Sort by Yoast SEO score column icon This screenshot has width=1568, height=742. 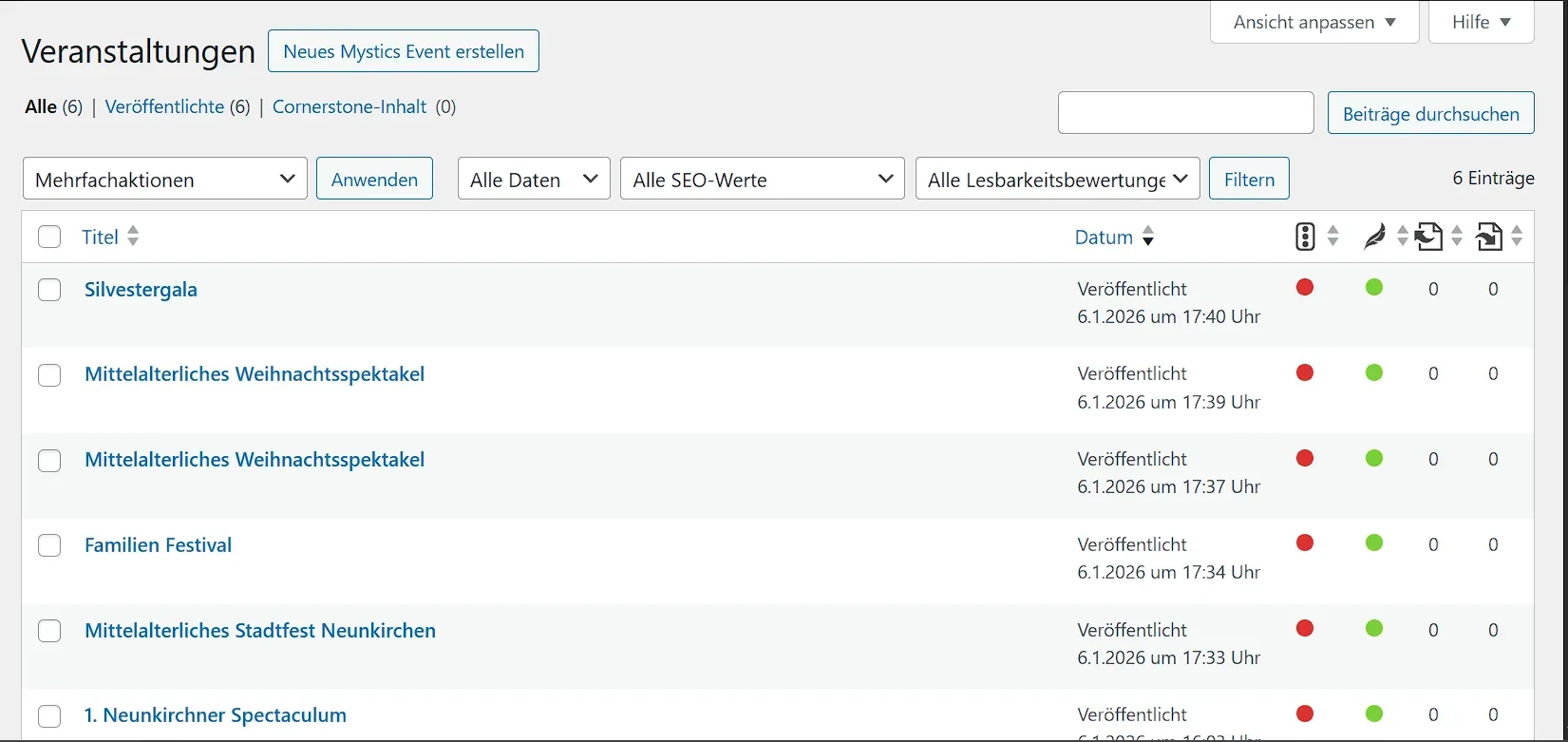pyautogui.click(x=1305, y=237)
